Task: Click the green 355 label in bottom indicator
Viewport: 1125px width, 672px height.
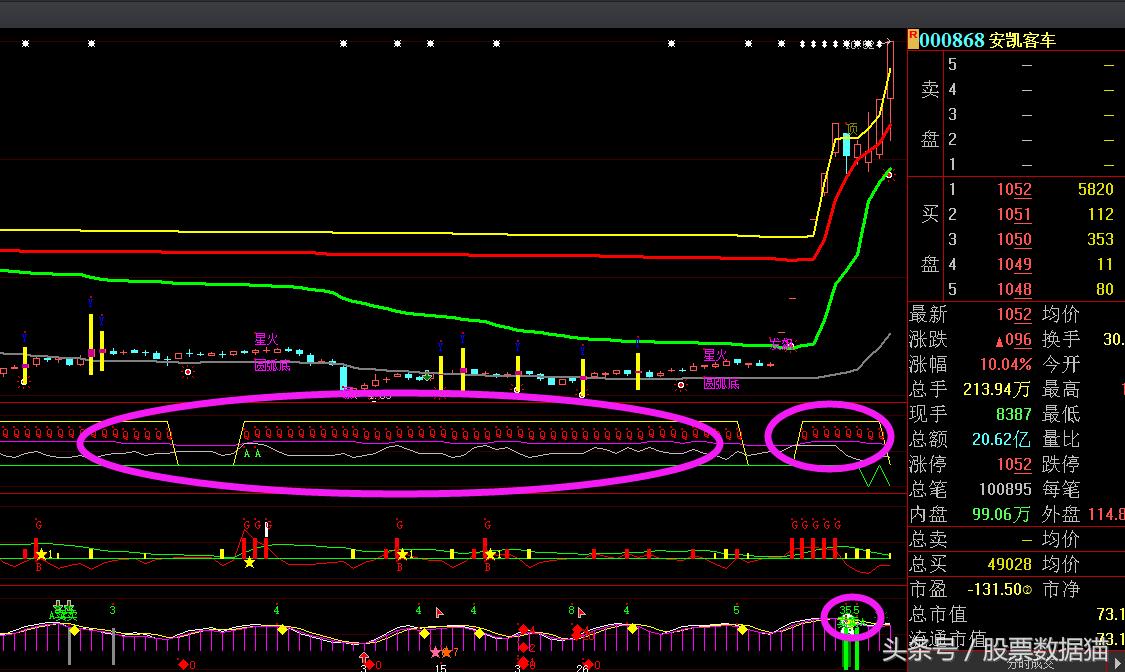Action: click(849, 610)
